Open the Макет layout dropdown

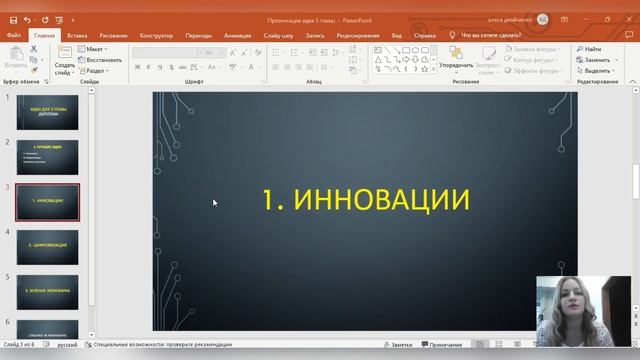coord(93,49)
